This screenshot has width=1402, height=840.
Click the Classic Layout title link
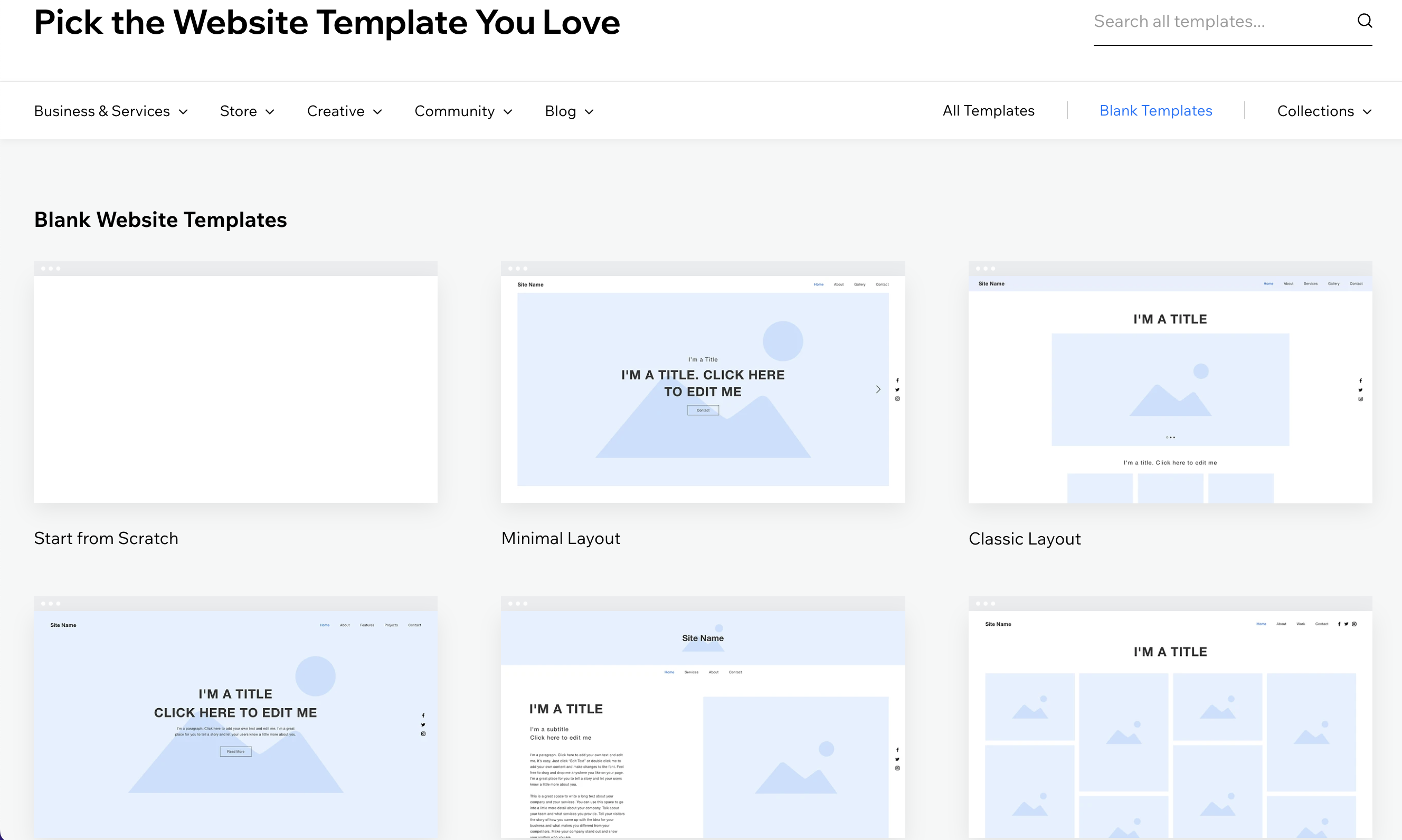pyautogui.click(x=1025, y=538)
